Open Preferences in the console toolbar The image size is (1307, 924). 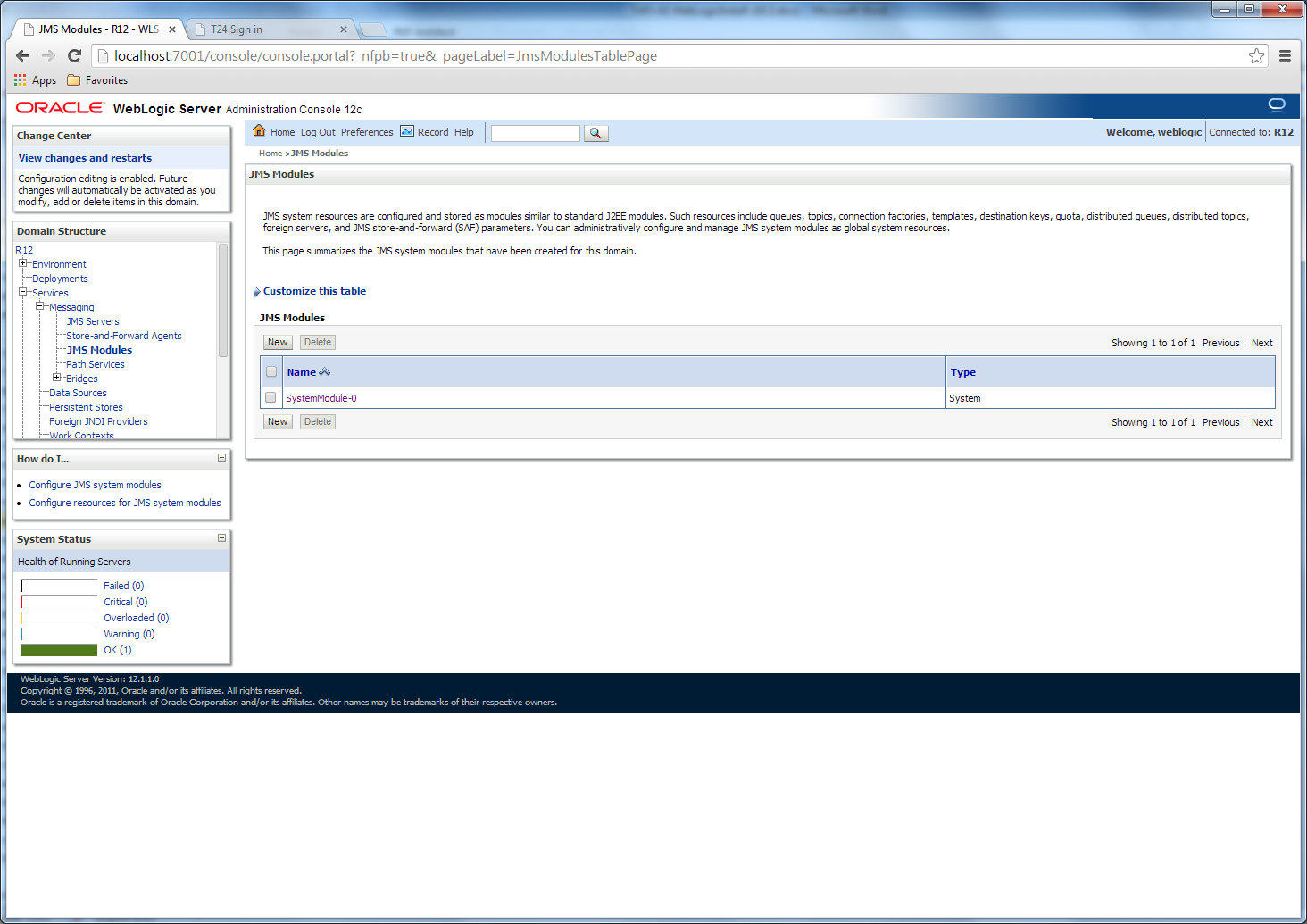tap(367, 132)
